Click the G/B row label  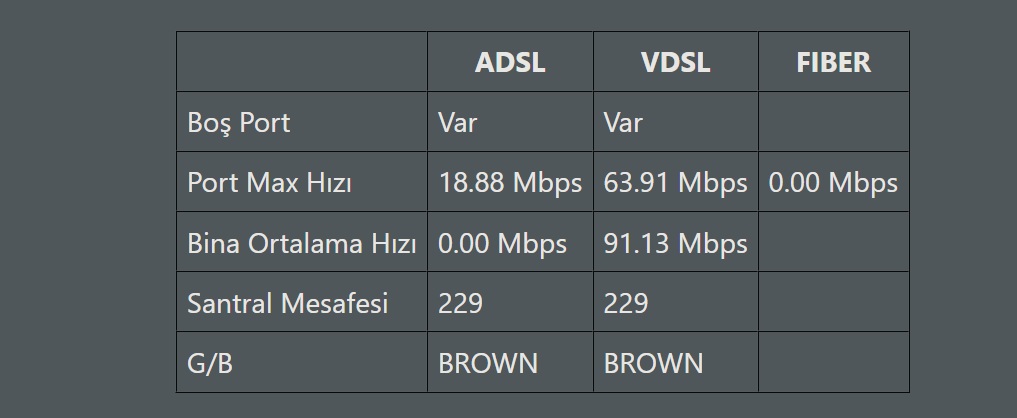click(210, 363)
